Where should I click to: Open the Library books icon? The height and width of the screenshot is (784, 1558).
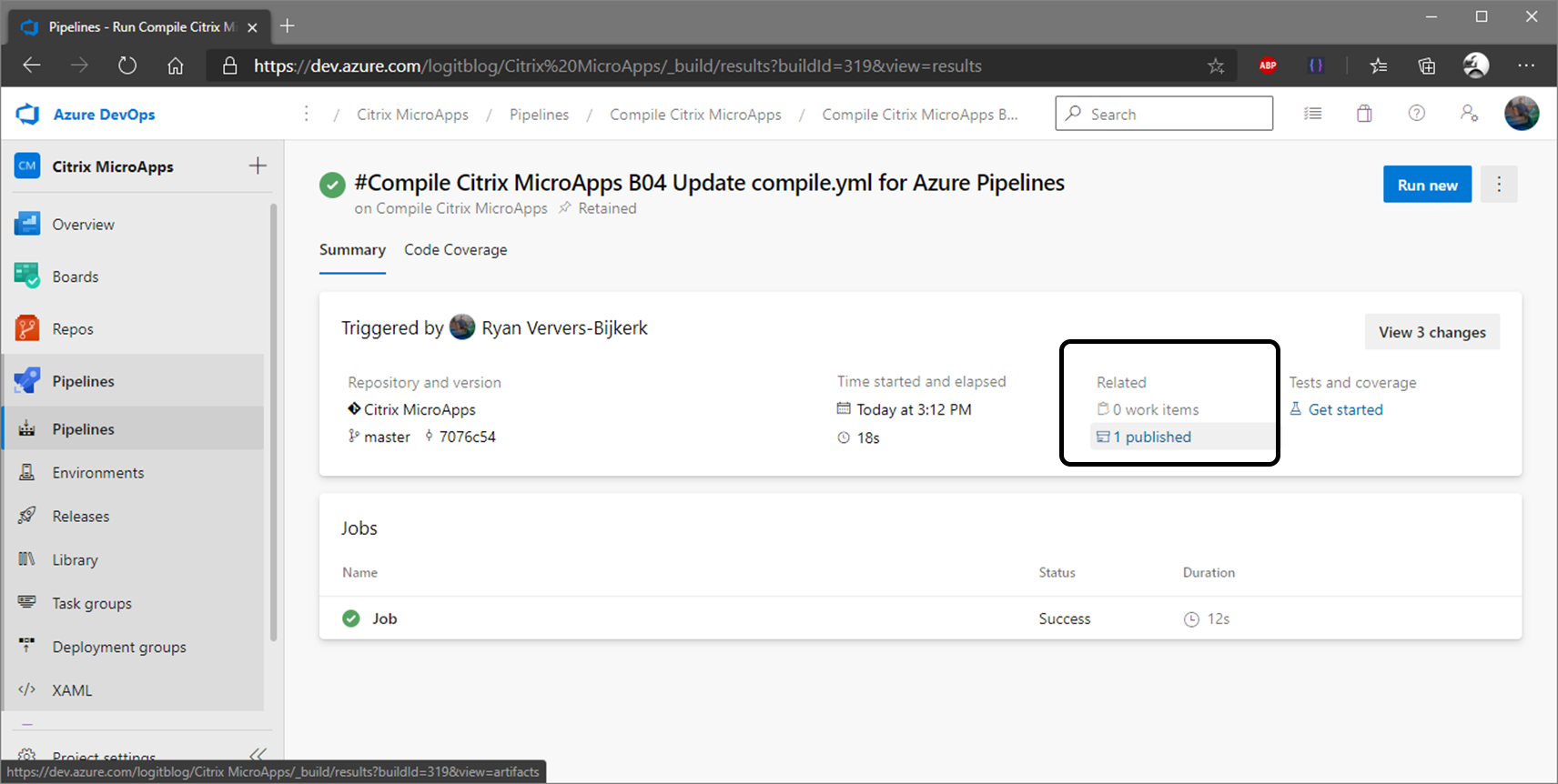27,559
